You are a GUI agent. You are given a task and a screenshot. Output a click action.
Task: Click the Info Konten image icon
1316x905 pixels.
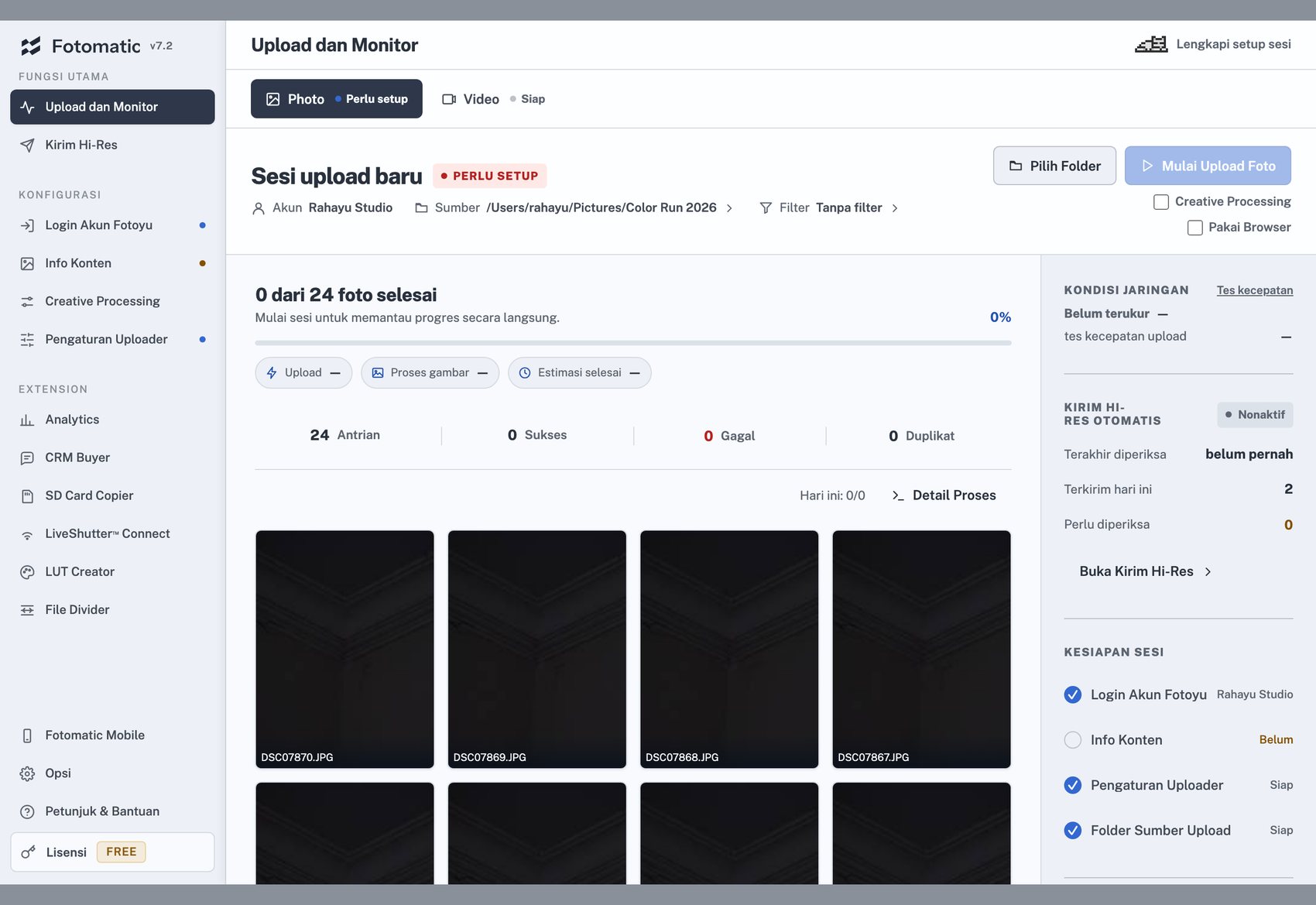[x=27, y=263]
